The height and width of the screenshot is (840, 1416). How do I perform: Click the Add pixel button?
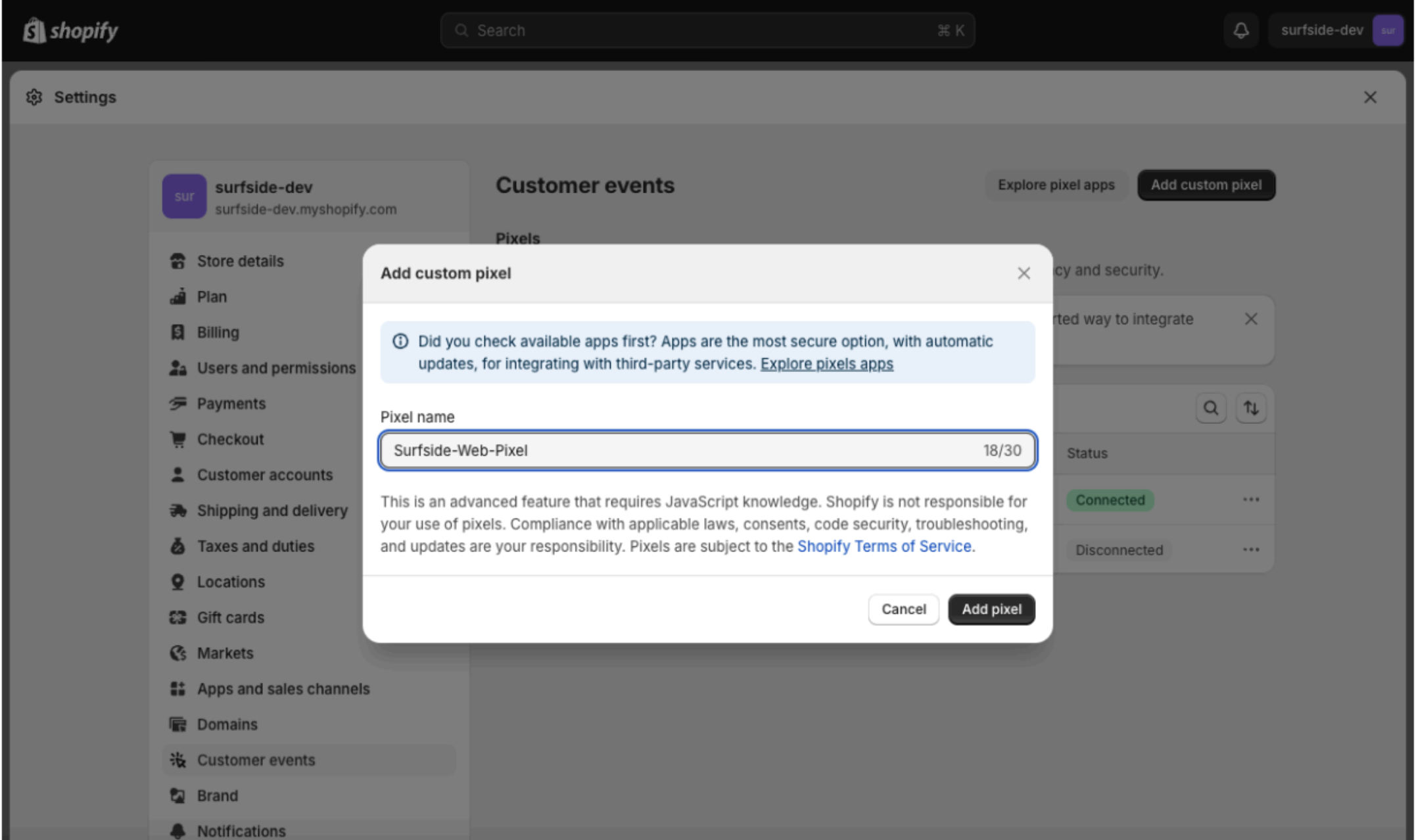point(991,609)
